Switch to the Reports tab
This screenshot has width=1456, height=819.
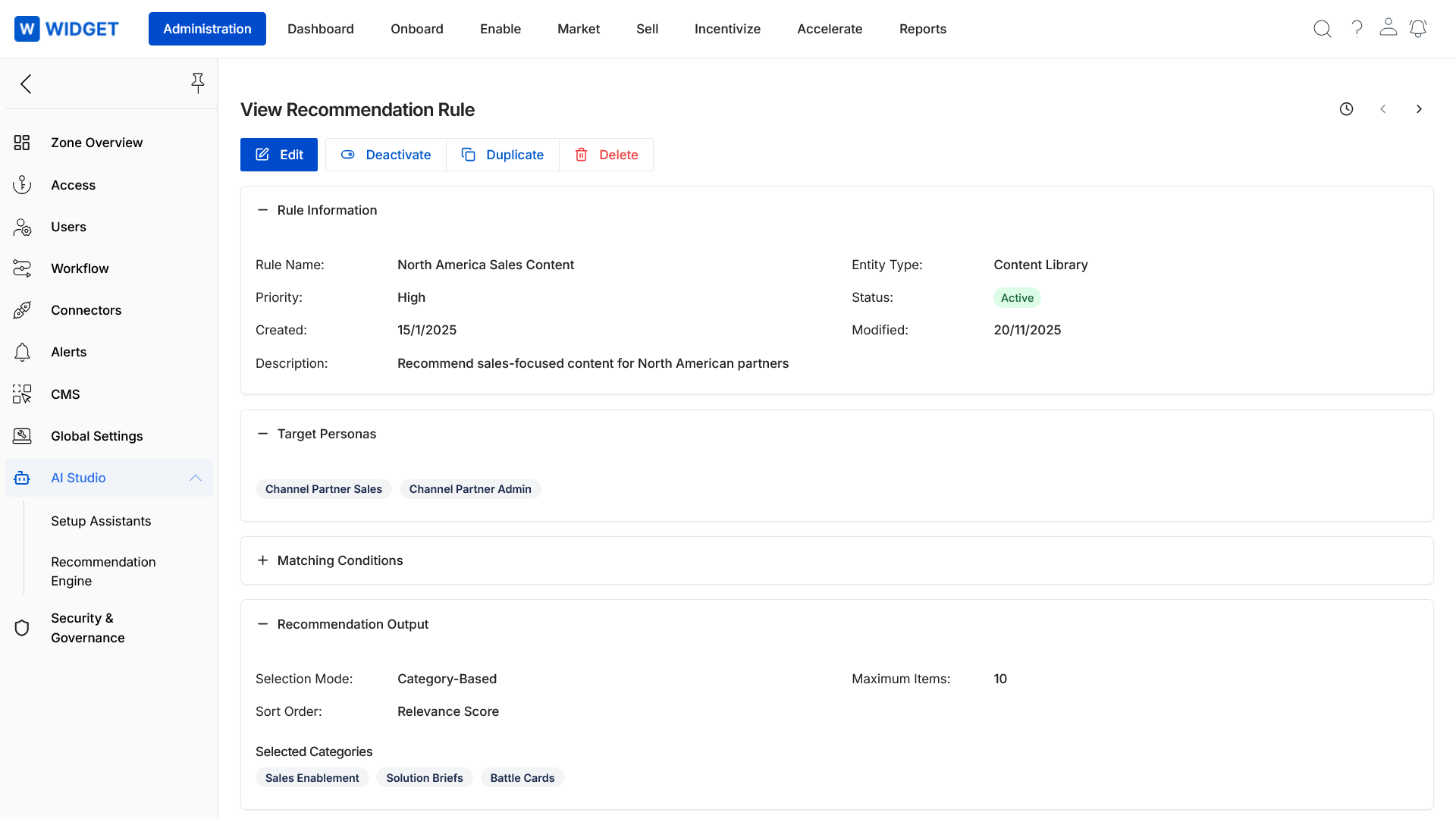click(923, 29)
